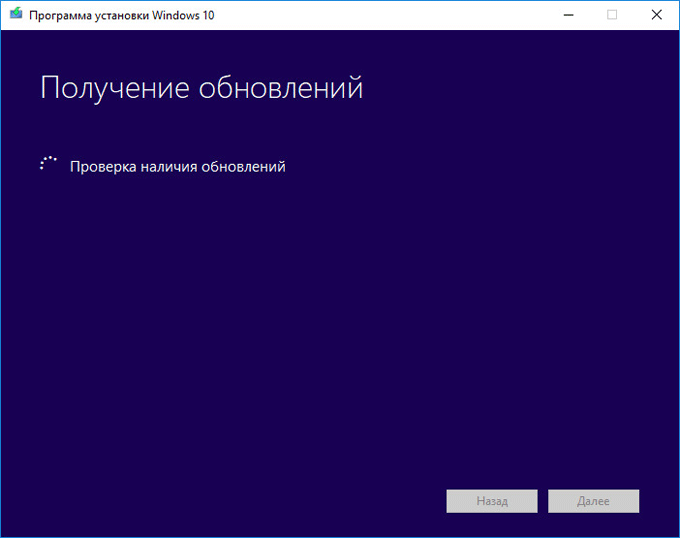Maximize the Windows 10 setup window
Viewport: 680px width, 538px height.
pos(612,15)
